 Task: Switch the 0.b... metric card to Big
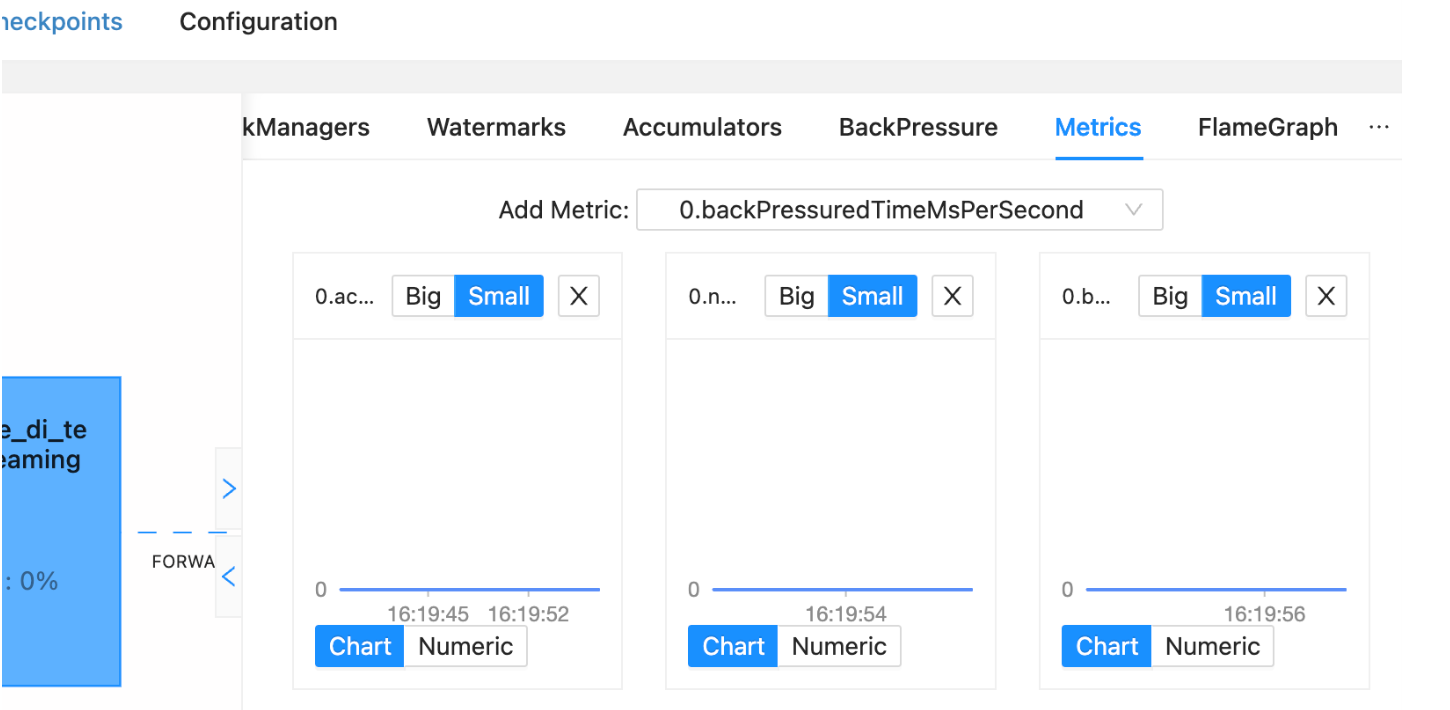[x=1170, y=297]
